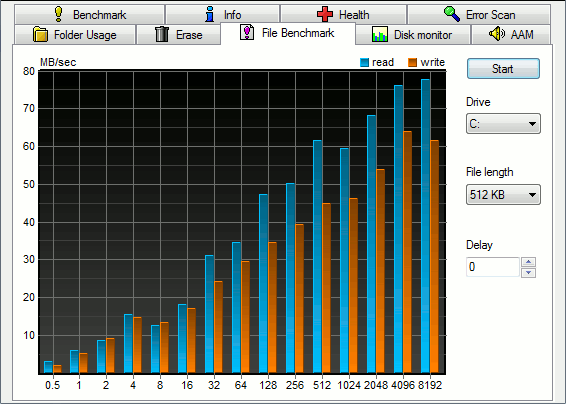Click the red cross Health icon
This screenshot has width=566, height=404.
click(x=325, y=14)
